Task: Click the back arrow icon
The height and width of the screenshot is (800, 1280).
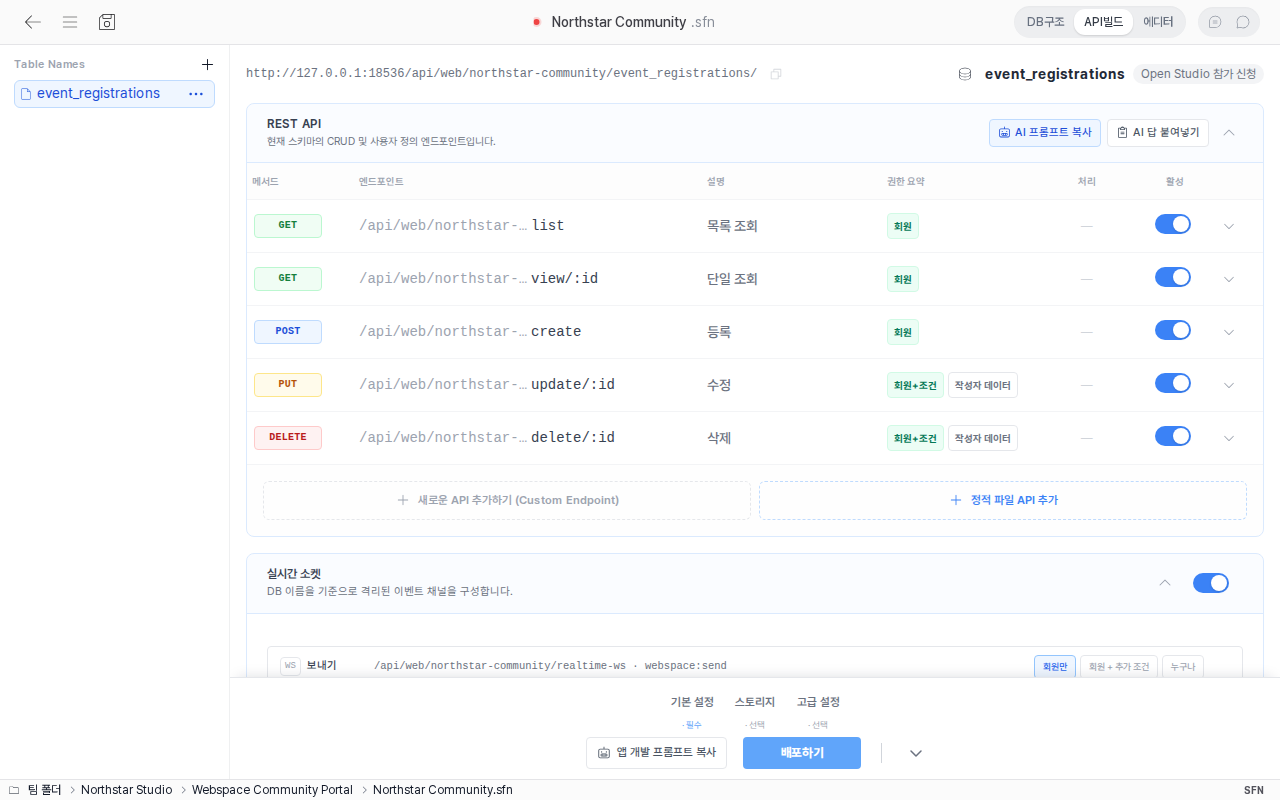Action: point(33,22)
